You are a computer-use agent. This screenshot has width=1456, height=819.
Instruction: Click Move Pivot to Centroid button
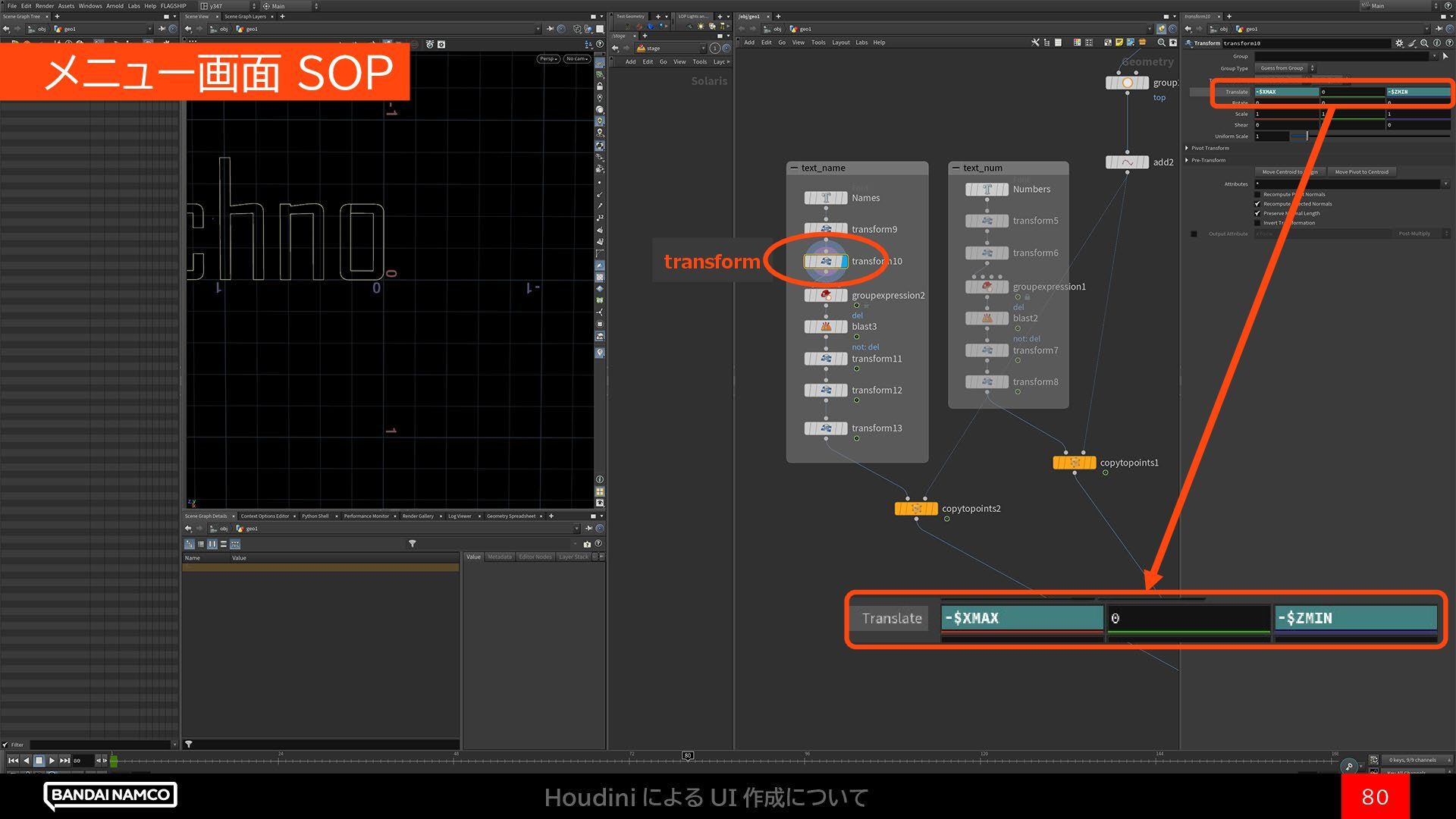point(1361,172)
